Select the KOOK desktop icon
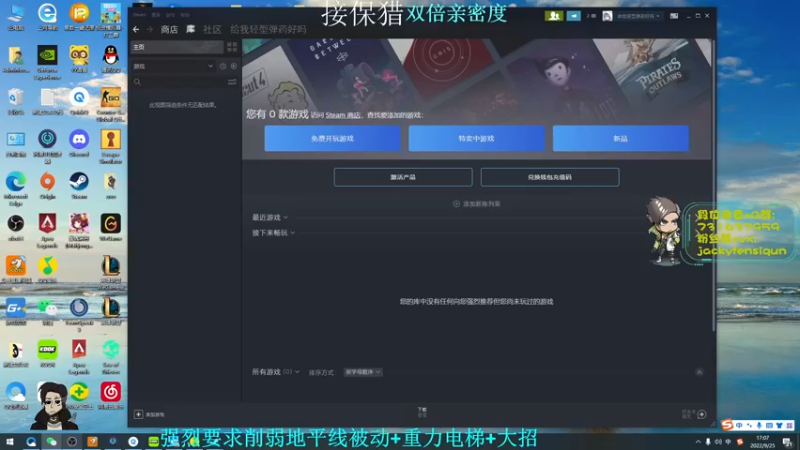Viewport: 800px width, 450px height. pyautogui.click(x=47, y=354)
